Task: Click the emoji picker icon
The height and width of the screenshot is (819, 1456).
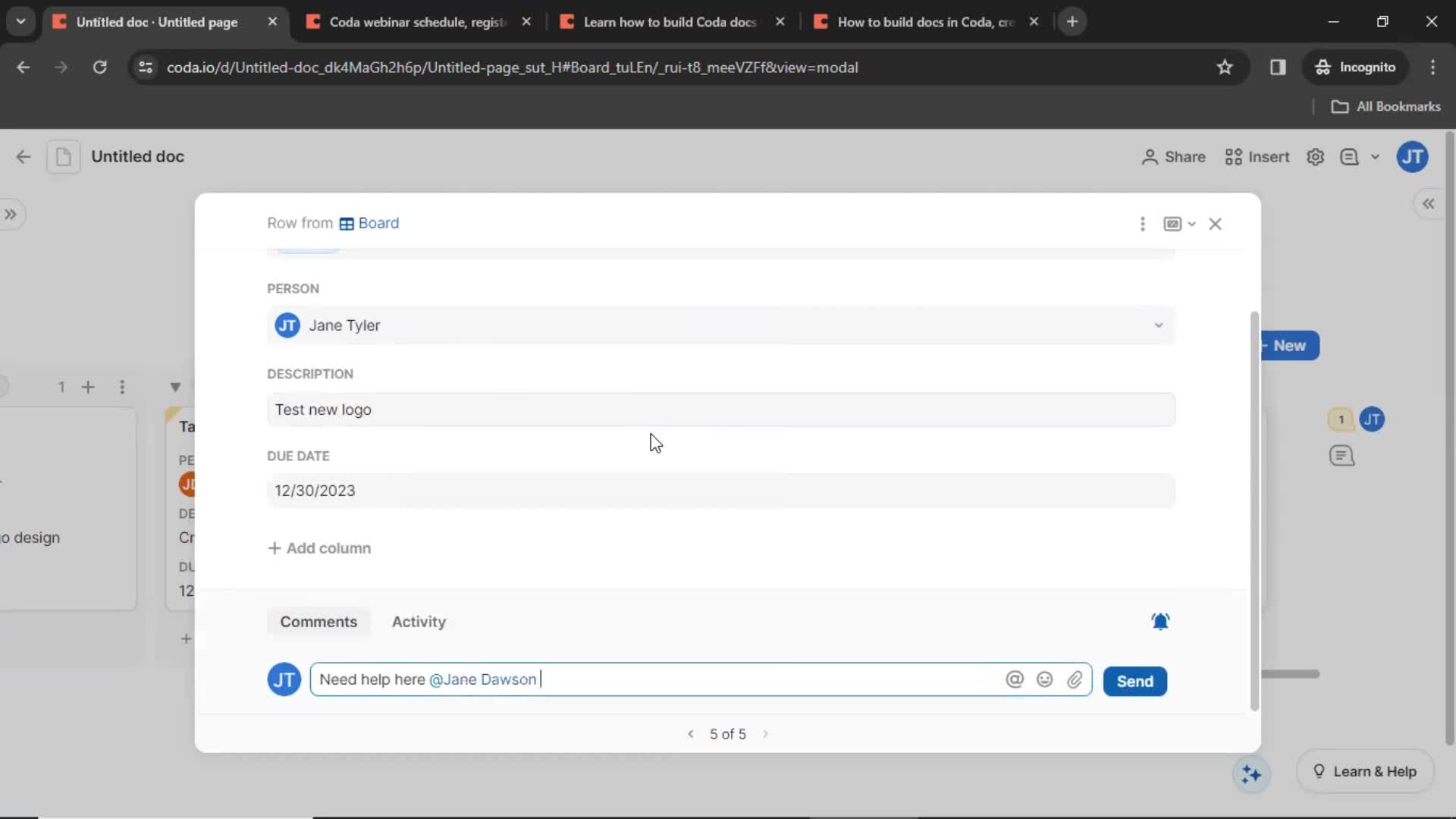Action: click(1045, 679)
